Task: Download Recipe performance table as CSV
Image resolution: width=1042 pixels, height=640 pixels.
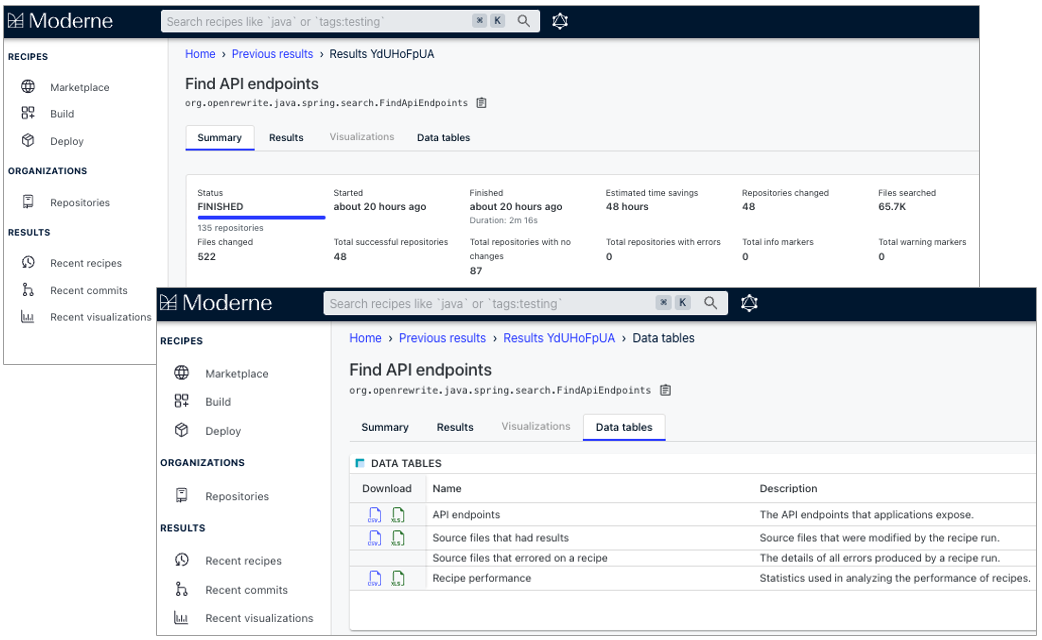Action: coord(375,578)
